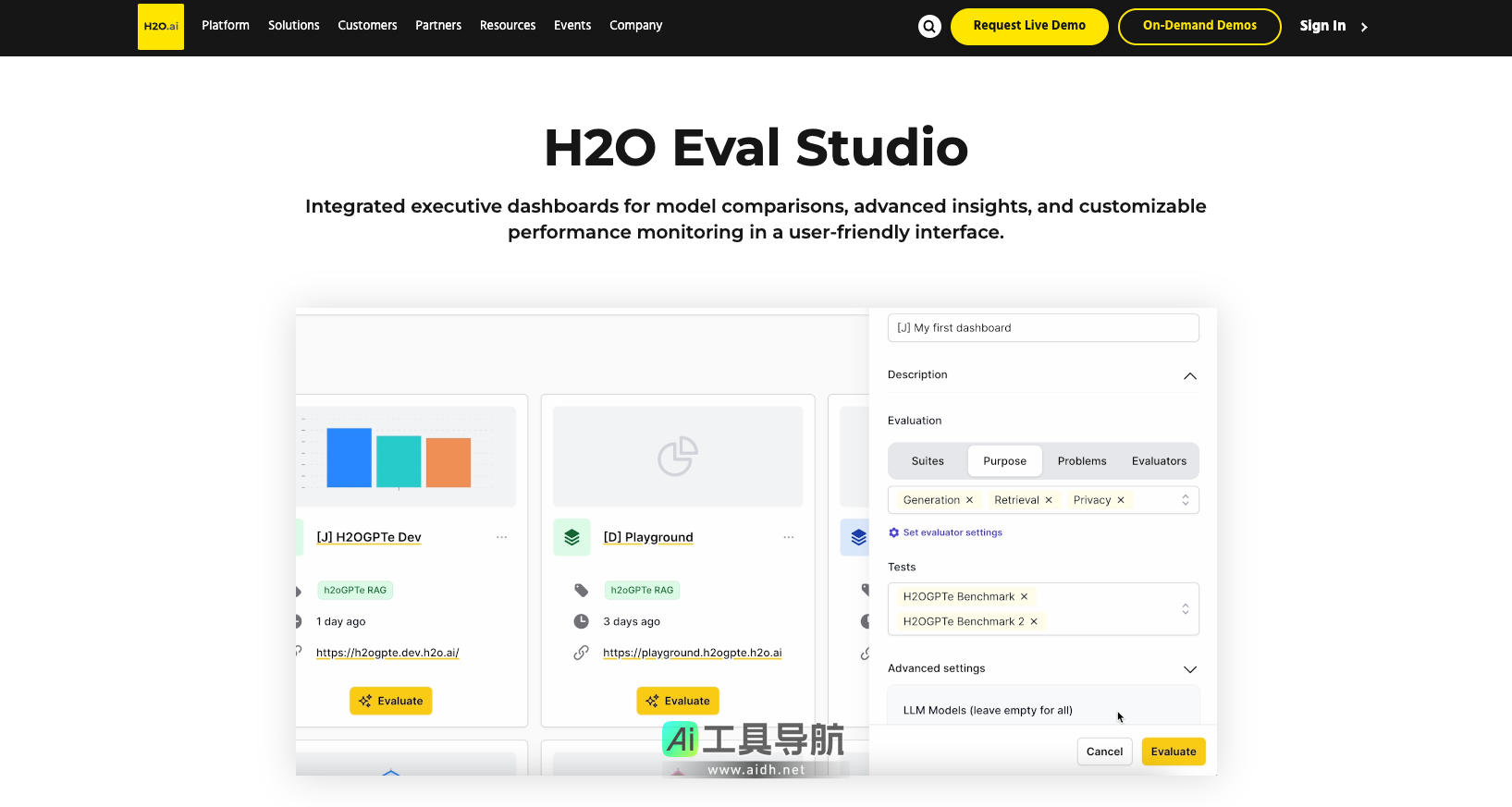Remove the Generation tag
Image resolution: width=1512 pixels, height=807 pixels.
(969, 500)
